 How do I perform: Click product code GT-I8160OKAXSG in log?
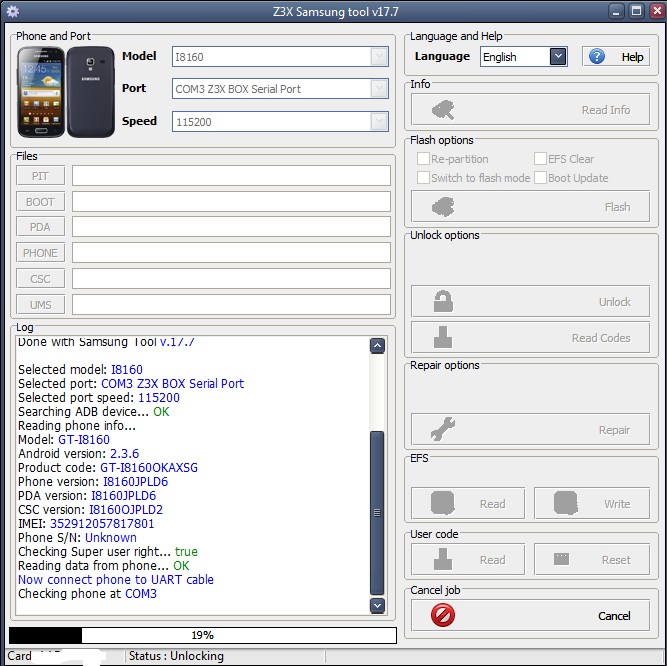pyautogui.click(x=149, y=467)
